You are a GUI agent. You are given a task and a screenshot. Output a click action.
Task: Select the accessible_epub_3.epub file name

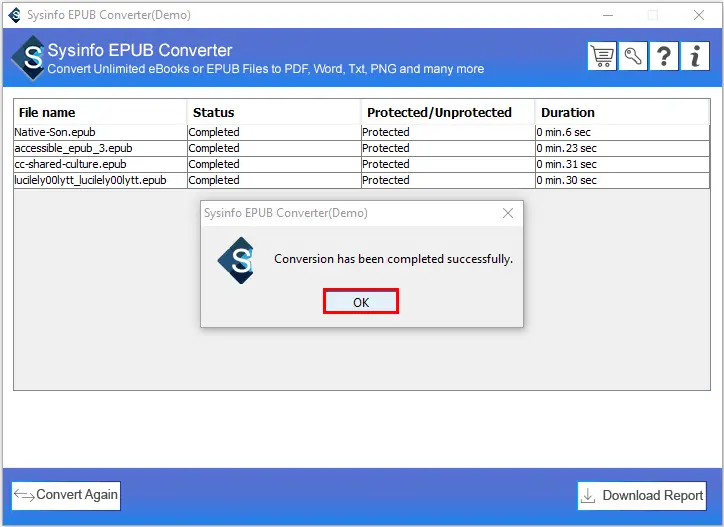73,148
